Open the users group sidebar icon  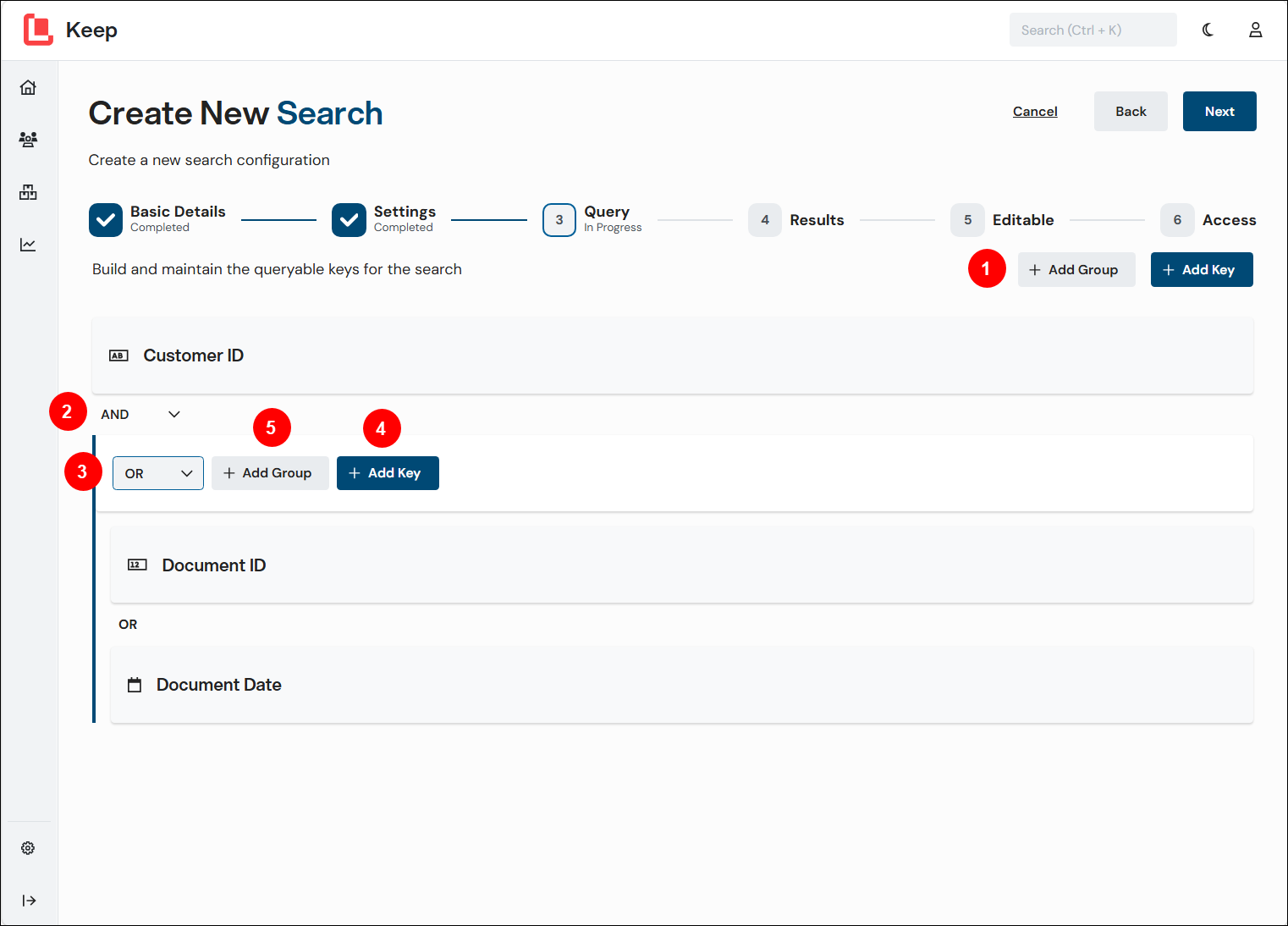28,140
